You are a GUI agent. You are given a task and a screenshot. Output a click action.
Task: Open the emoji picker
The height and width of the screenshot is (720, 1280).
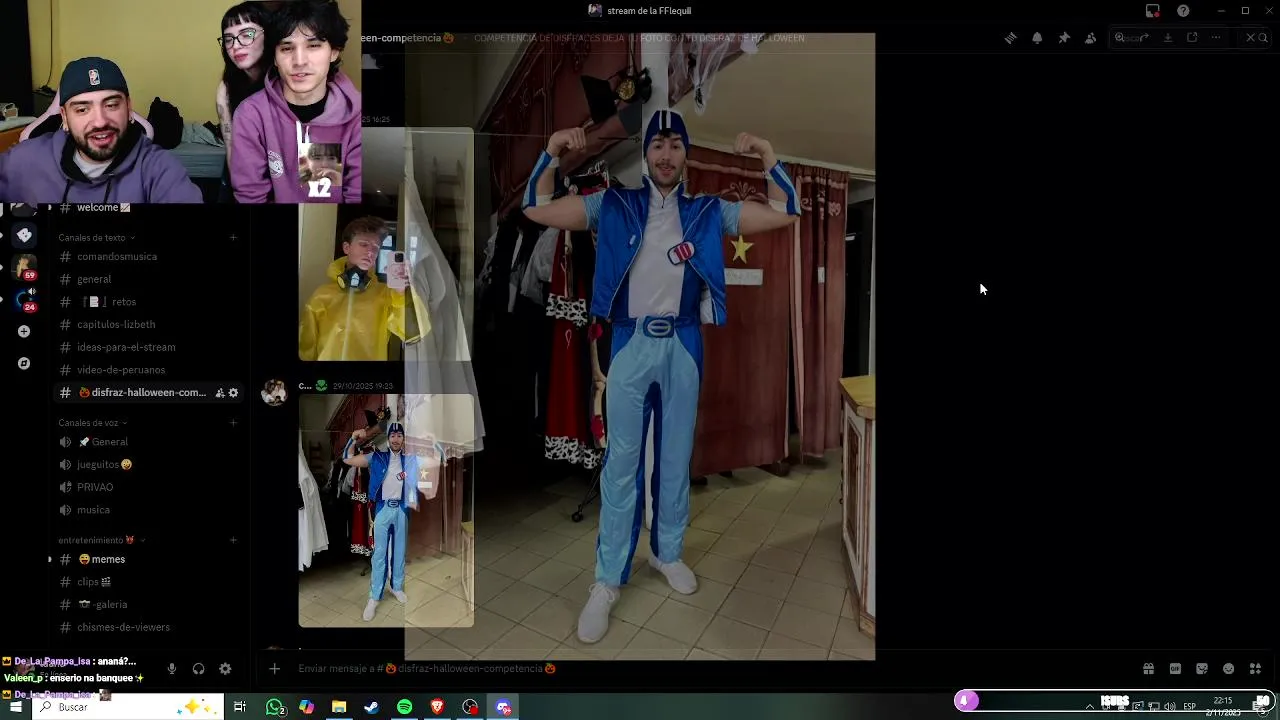click(x=1229, y=669)
